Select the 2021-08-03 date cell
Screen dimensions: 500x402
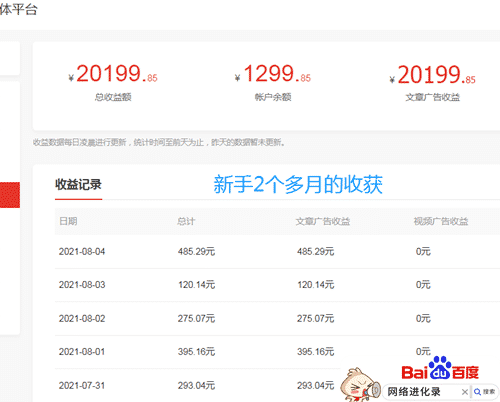point(82,285)
